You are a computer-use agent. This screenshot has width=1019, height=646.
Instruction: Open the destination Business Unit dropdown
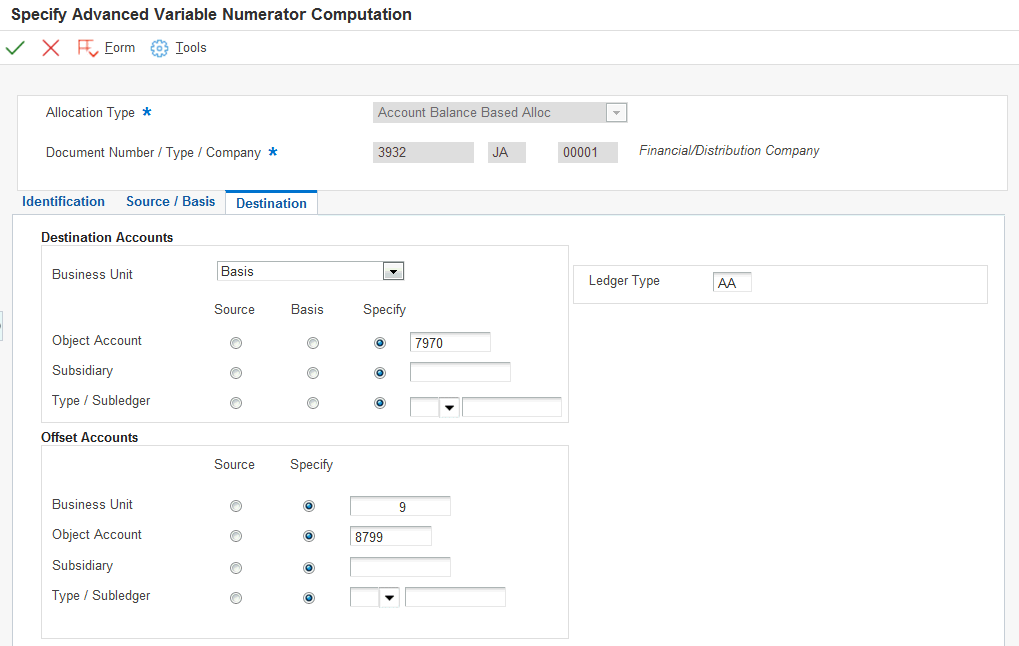394,272
